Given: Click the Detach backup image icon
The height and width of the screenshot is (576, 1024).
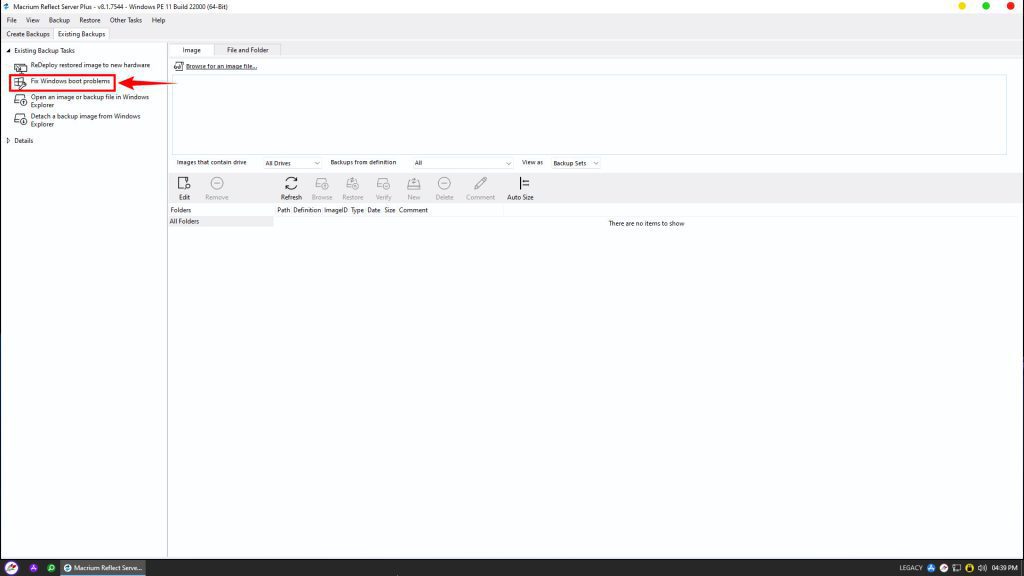Looking at the screenshot, I should click(x=20, y=120).
